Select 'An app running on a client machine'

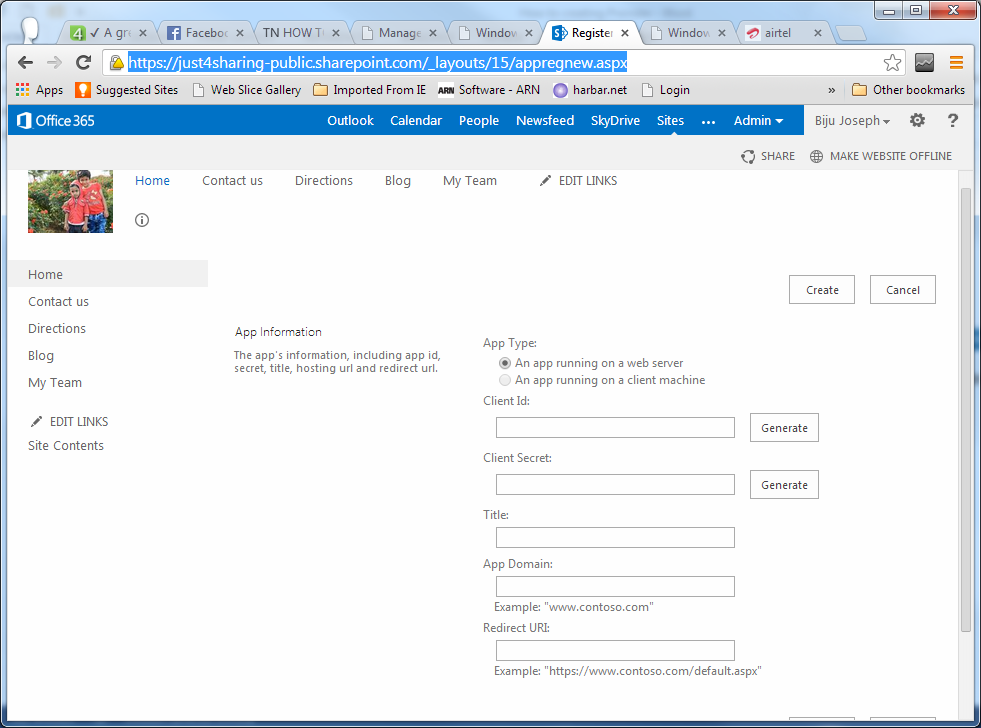coord(505,380)
